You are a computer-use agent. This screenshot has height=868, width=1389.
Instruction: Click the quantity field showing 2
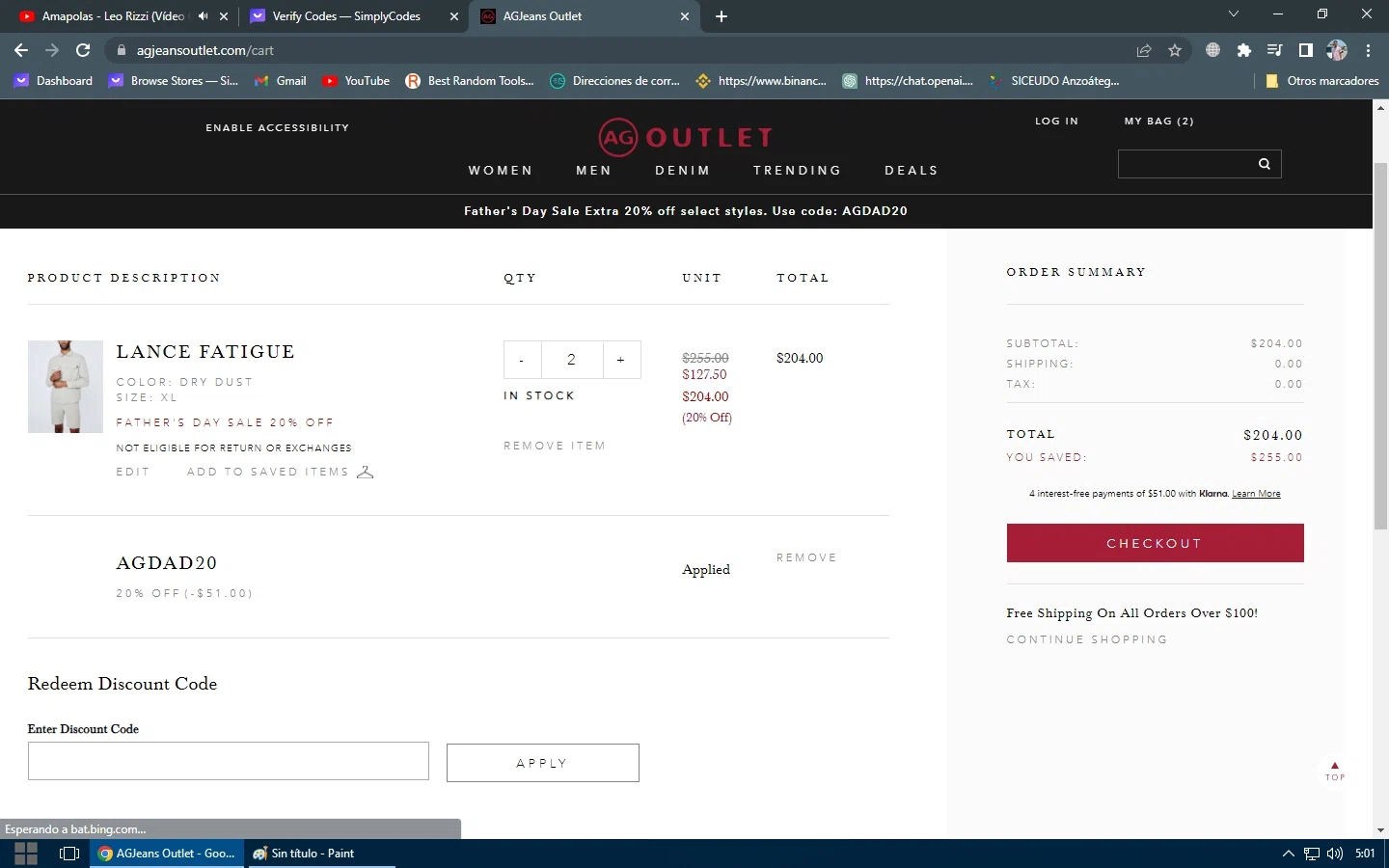[x=572, y=360]
